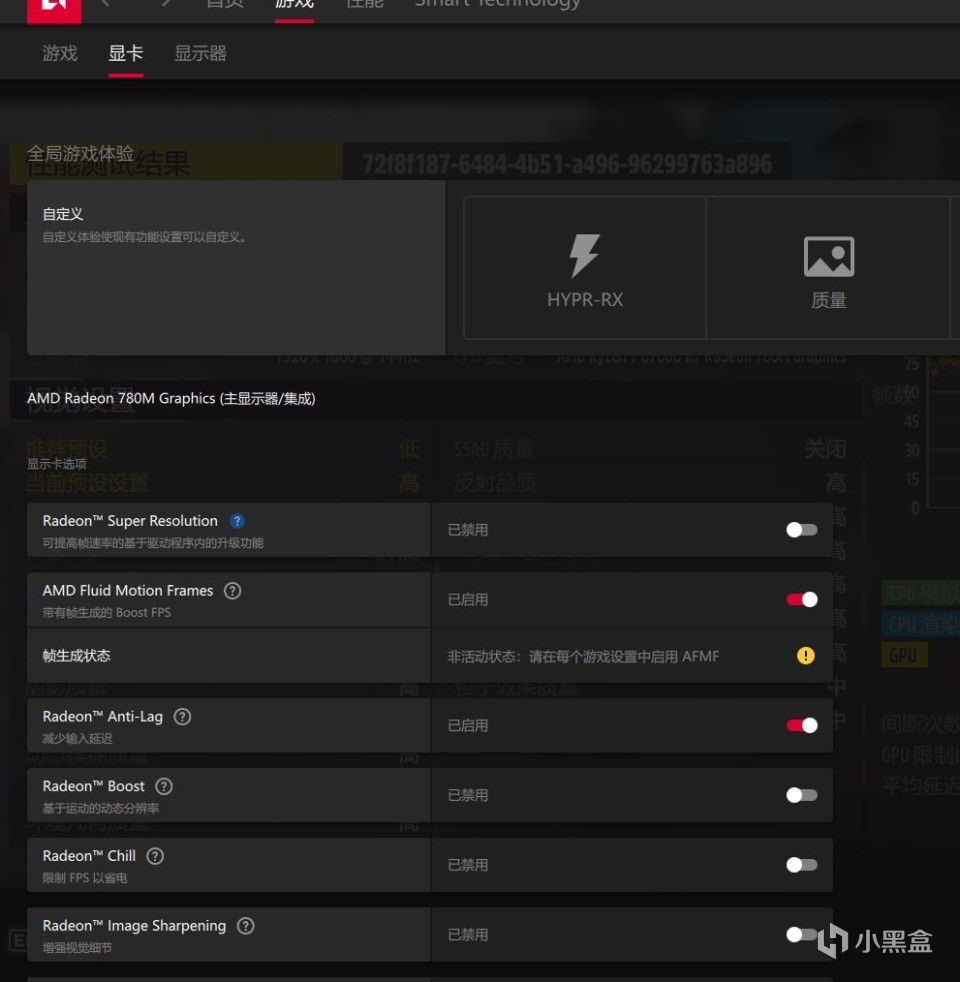Click the 显示卡选项 label

(x=56, y=463)
